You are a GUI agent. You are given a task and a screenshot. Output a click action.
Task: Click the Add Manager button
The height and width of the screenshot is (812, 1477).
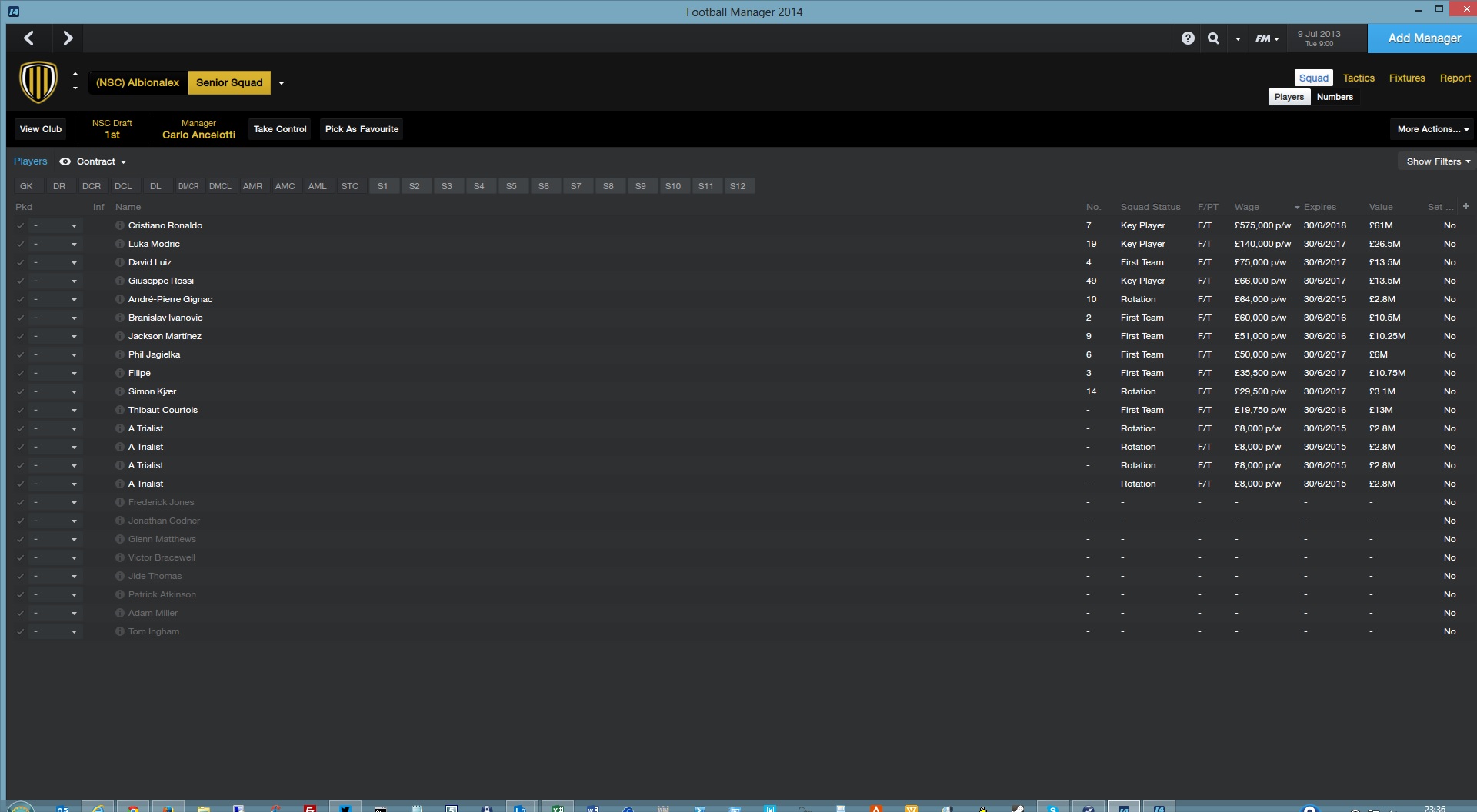(x=1424, y=38)
